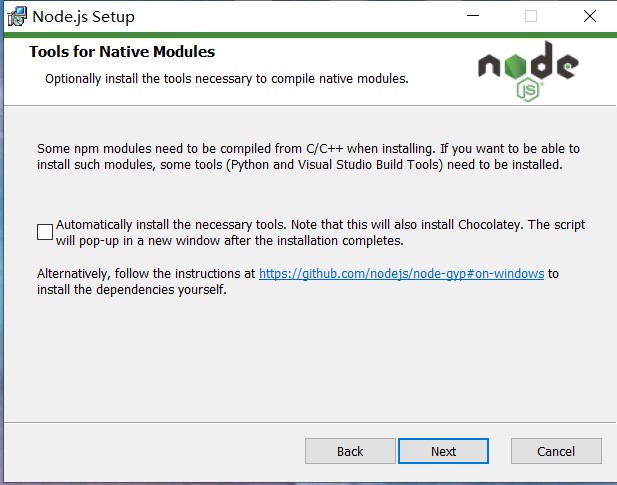Minimize the Node.js Setup window
This screenshot has height=485, width=617.
473,16
